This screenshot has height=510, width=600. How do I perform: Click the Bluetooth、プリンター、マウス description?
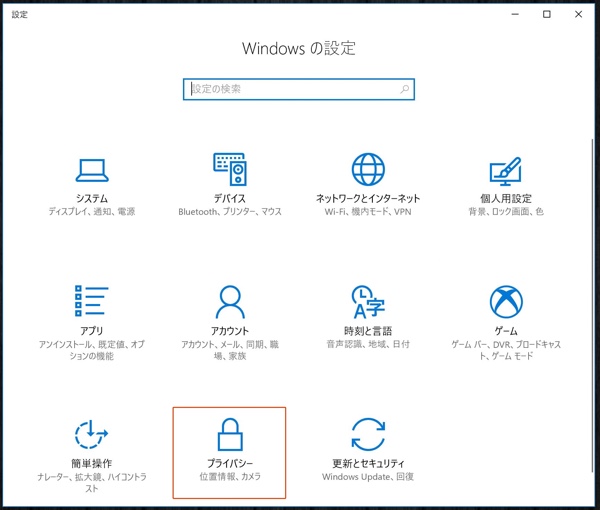pos(230,212)
